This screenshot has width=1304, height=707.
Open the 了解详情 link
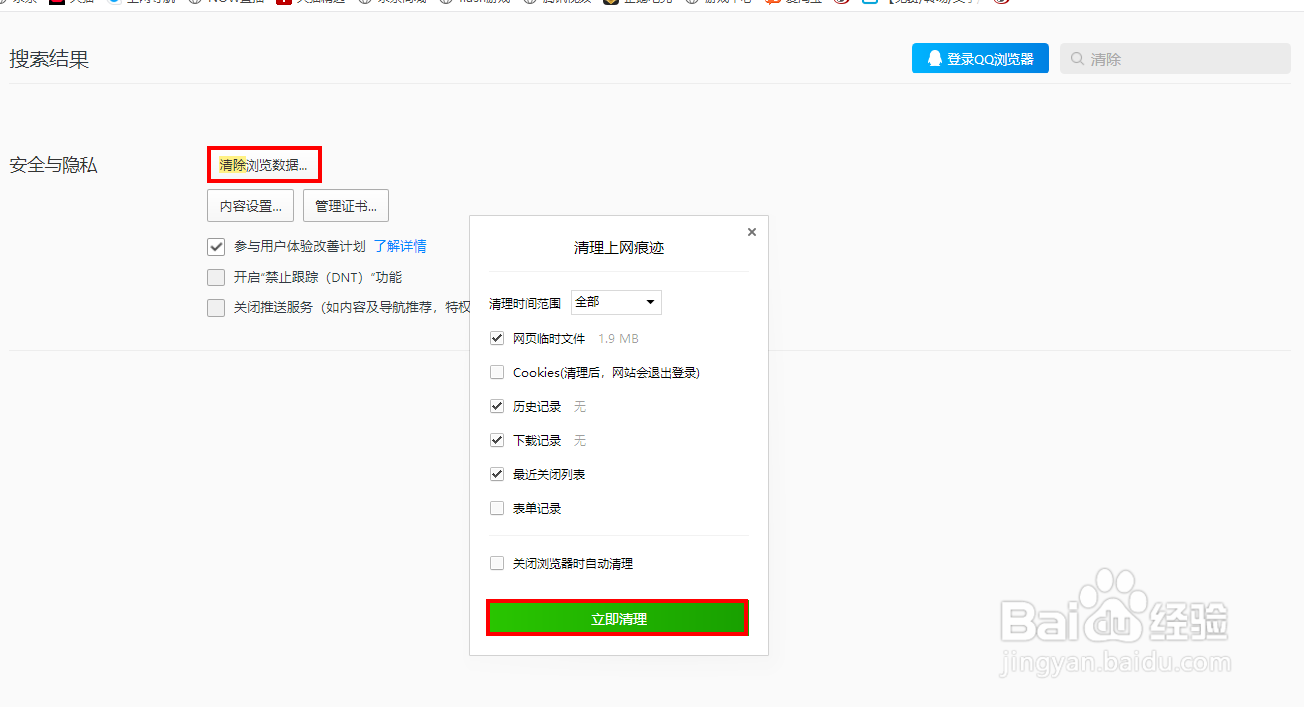(x=400, y=246)
